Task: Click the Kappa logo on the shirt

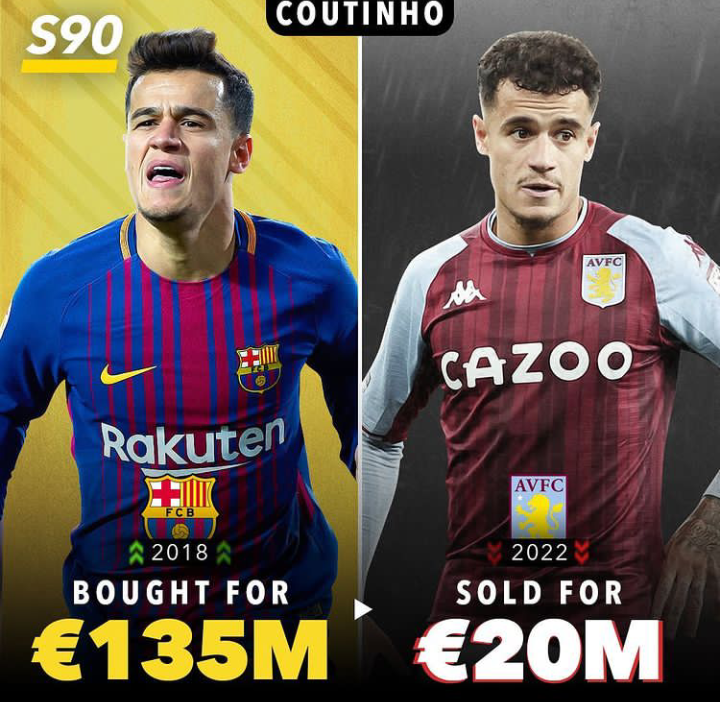Action: 464,294
